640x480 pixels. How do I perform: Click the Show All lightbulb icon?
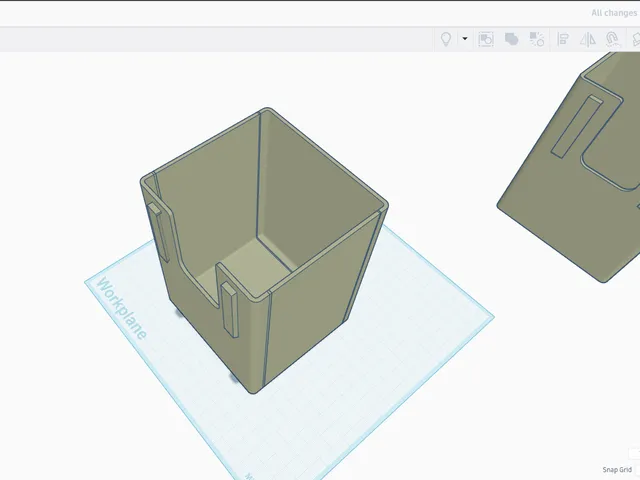[446, 39]
